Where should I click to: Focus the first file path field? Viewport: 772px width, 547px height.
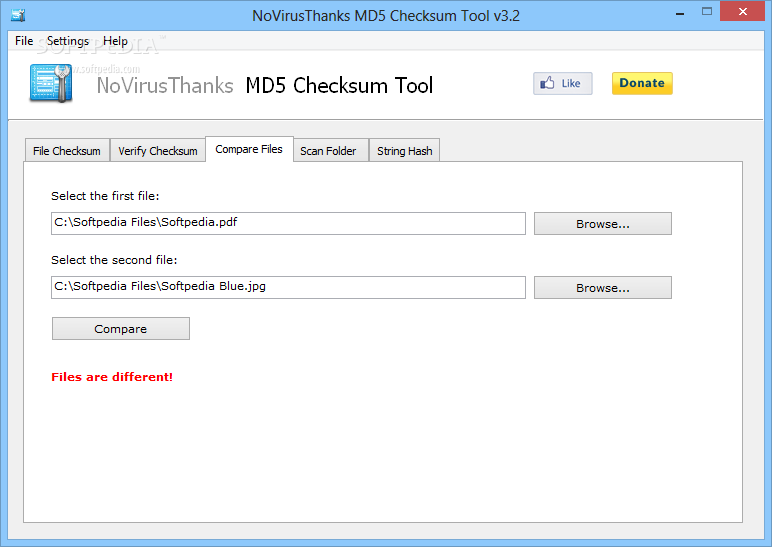click(x=289, y=224)
